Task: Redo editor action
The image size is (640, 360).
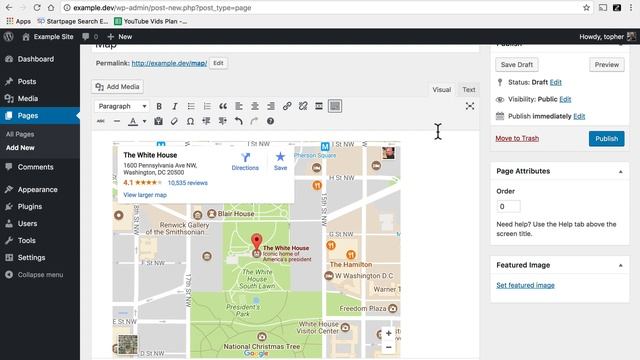Action: click(x=254, y=121)
